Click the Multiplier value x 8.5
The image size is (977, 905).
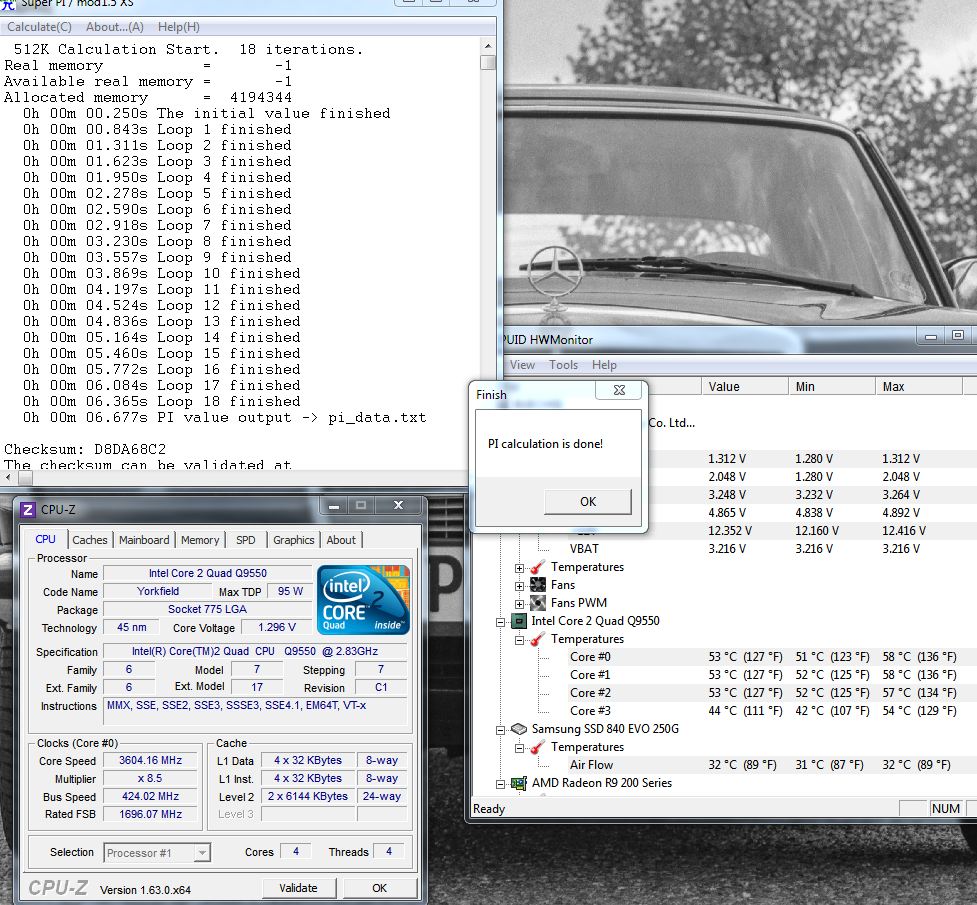pos(150,778)
